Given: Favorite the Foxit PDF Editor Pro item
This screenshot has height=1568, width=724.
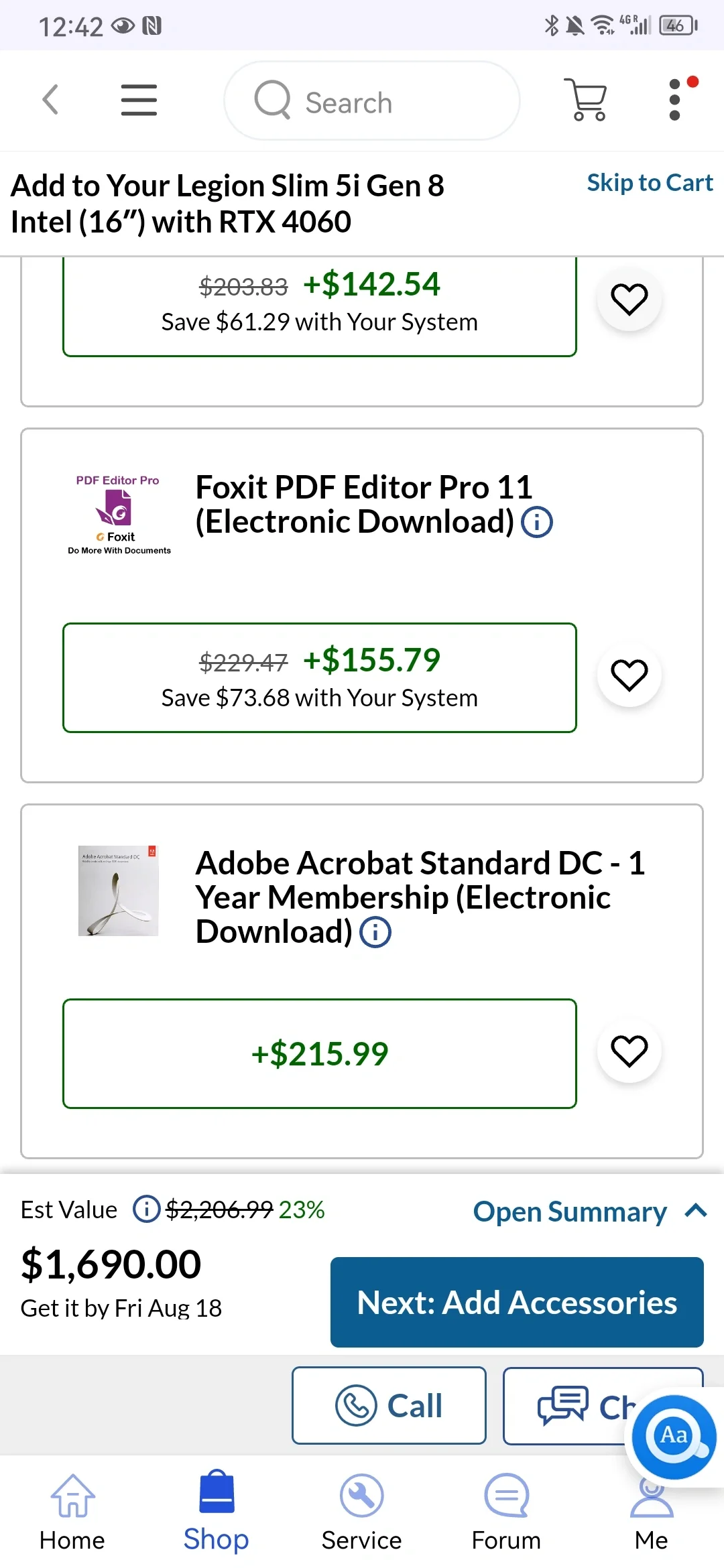Looking at the screenshot, I should coord(629,675).
